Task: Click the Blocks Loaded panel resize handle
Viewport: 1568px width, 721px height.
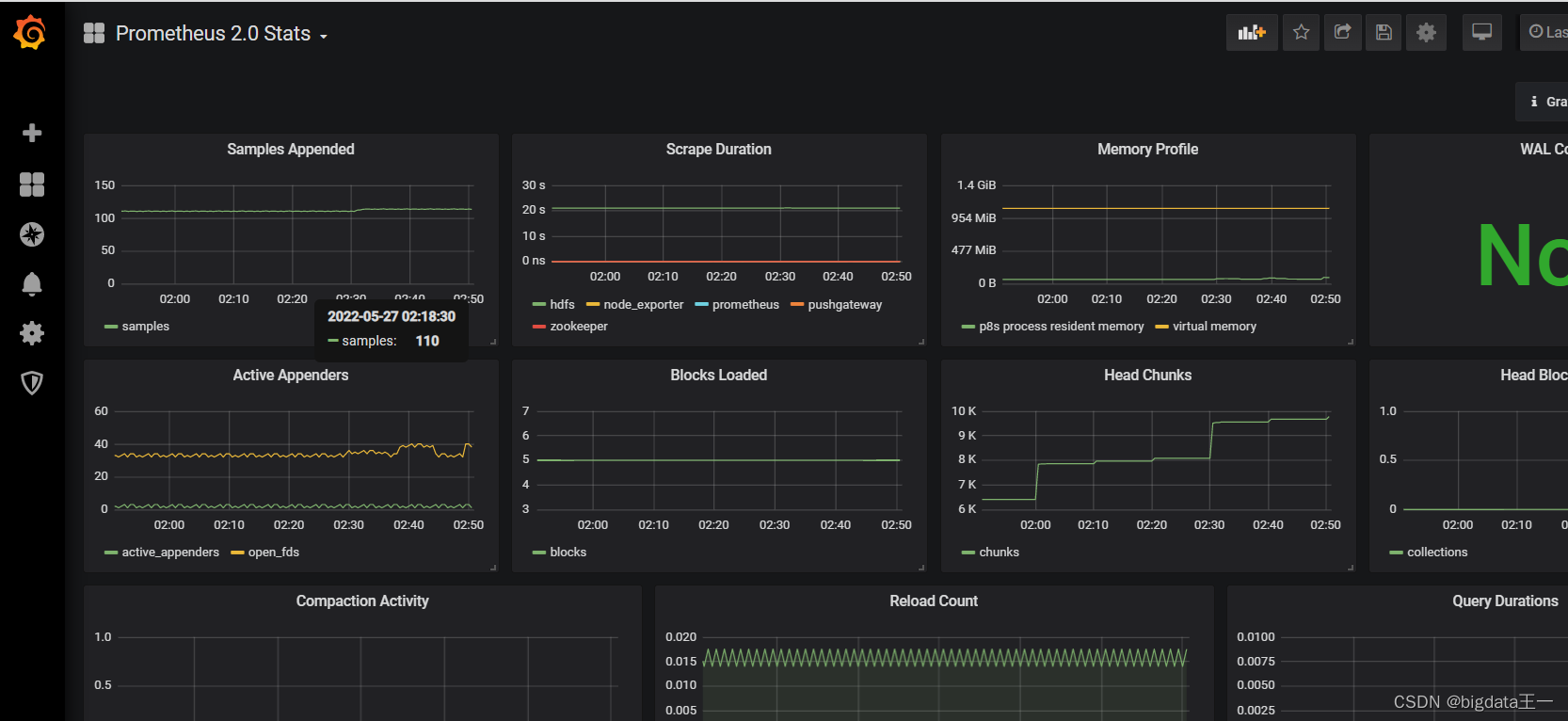Action: point(921,568)
